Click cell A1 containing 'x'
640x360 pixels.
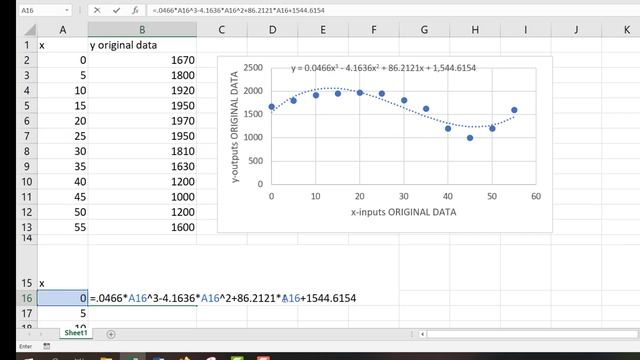(62, 45)
